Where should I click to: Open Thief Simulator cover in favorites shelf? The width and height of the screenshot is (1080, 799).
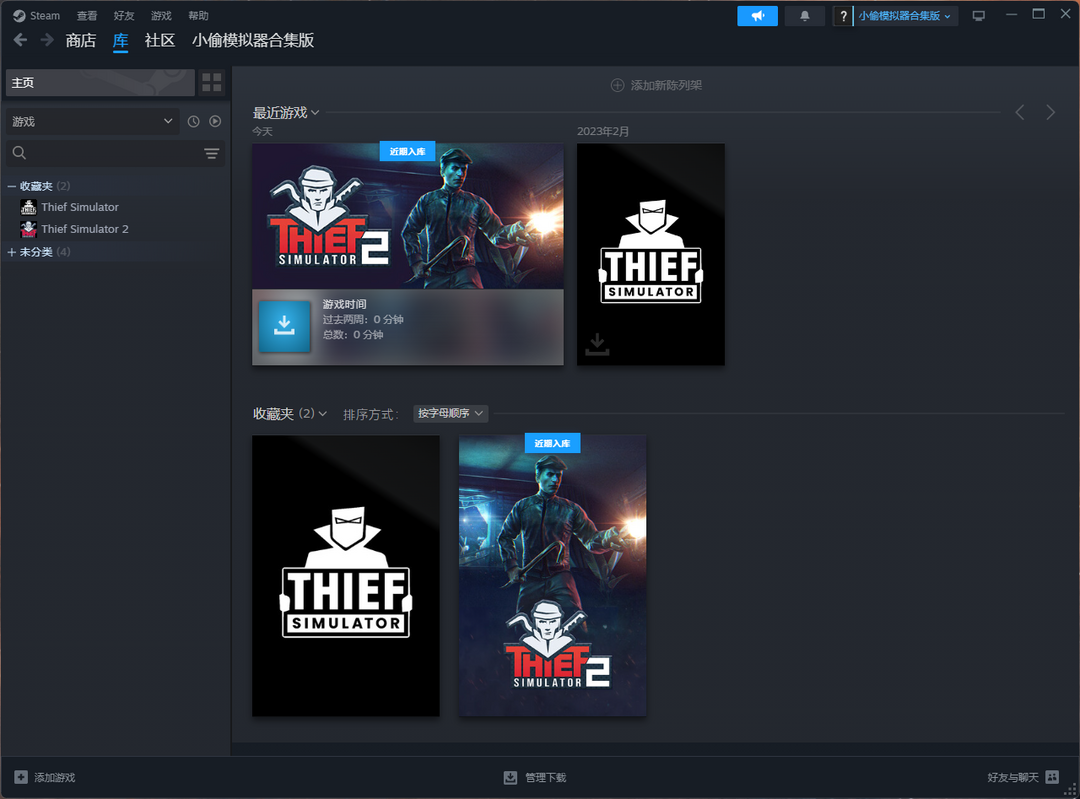click(x=346, y=576)
